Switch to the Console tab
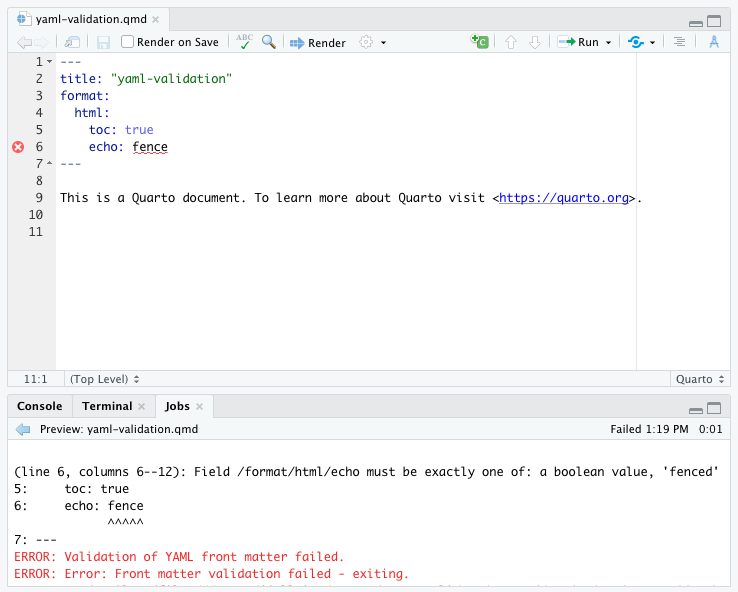Viewport: 738px width, 592px height. pyautogui.click(x=40, y=406)
